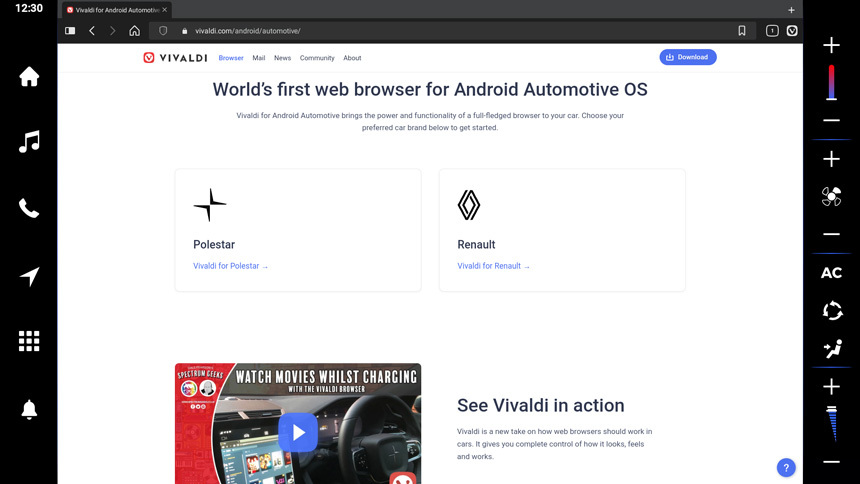This screenshot has width=860, height=484.
Task: Increase temperature with the top plus button
Action: (x=831, y=45)
